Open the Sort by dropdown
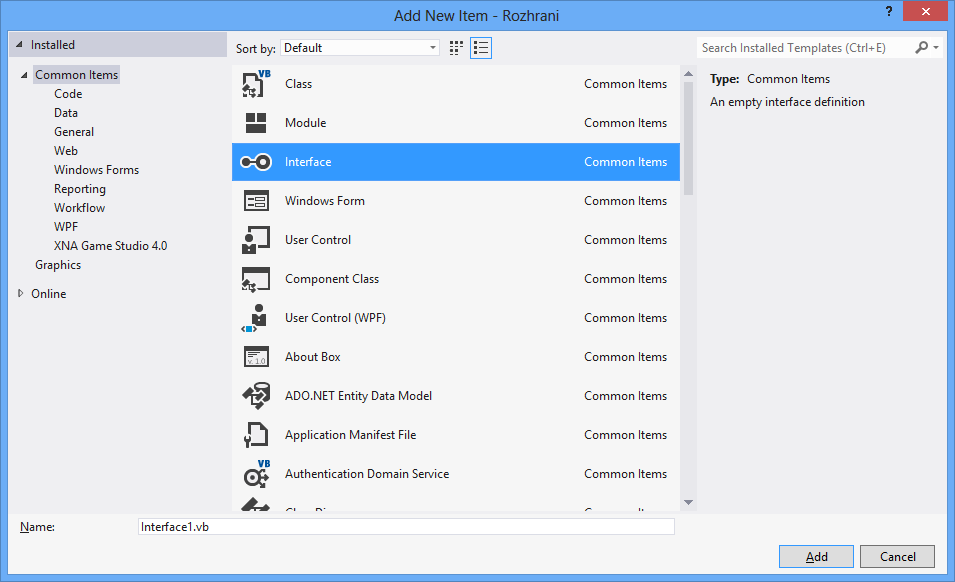This screenshot has width=955, height=582. pyautogui.click(x=360, y=48)
